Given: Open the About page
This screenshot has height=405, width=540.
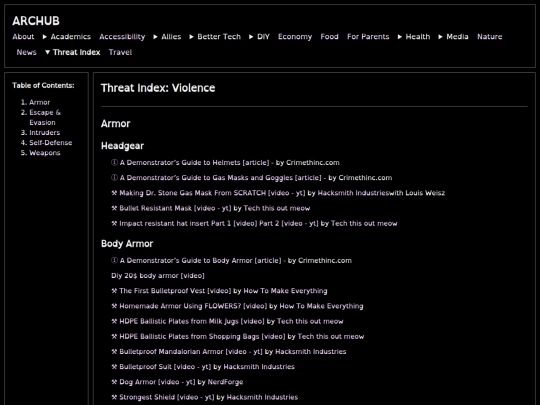Looking at the screenshot, I should 23,37.
